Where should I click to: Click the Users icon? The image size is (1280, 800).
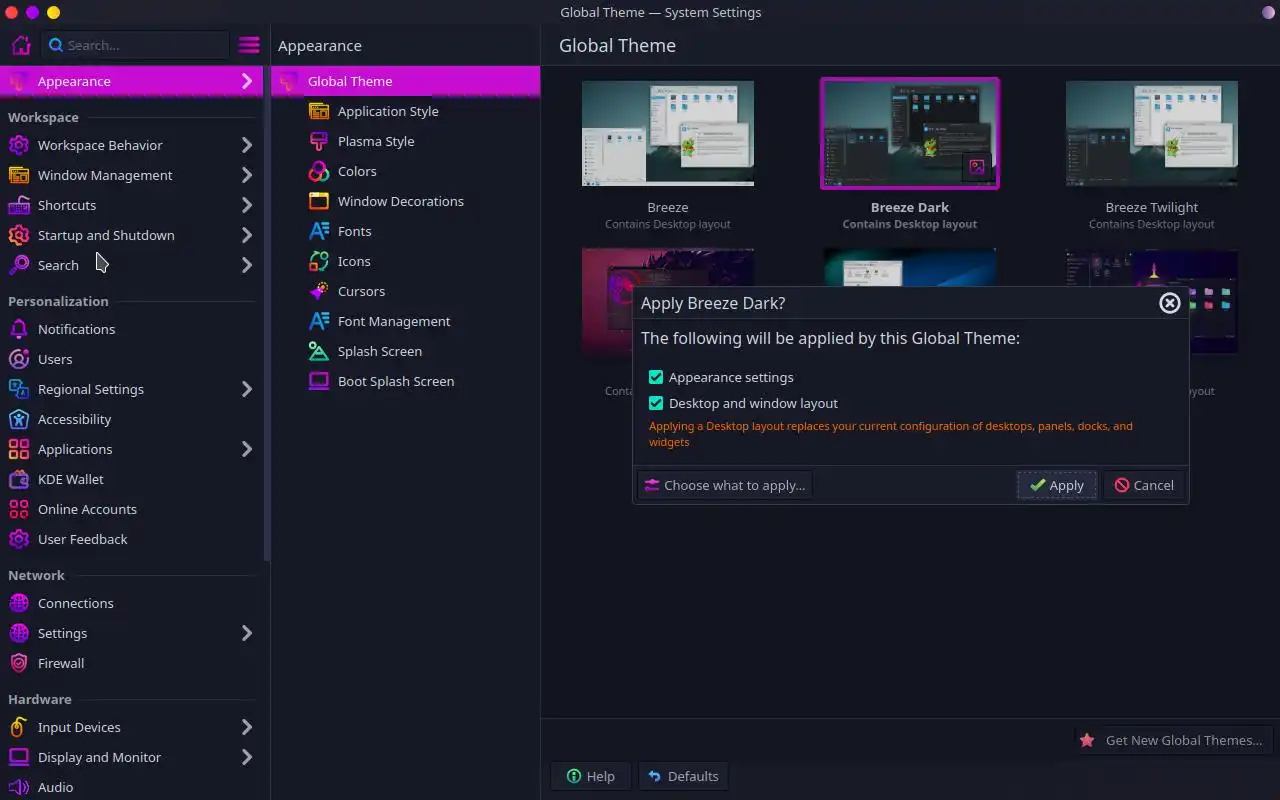(x=19, y=359)
